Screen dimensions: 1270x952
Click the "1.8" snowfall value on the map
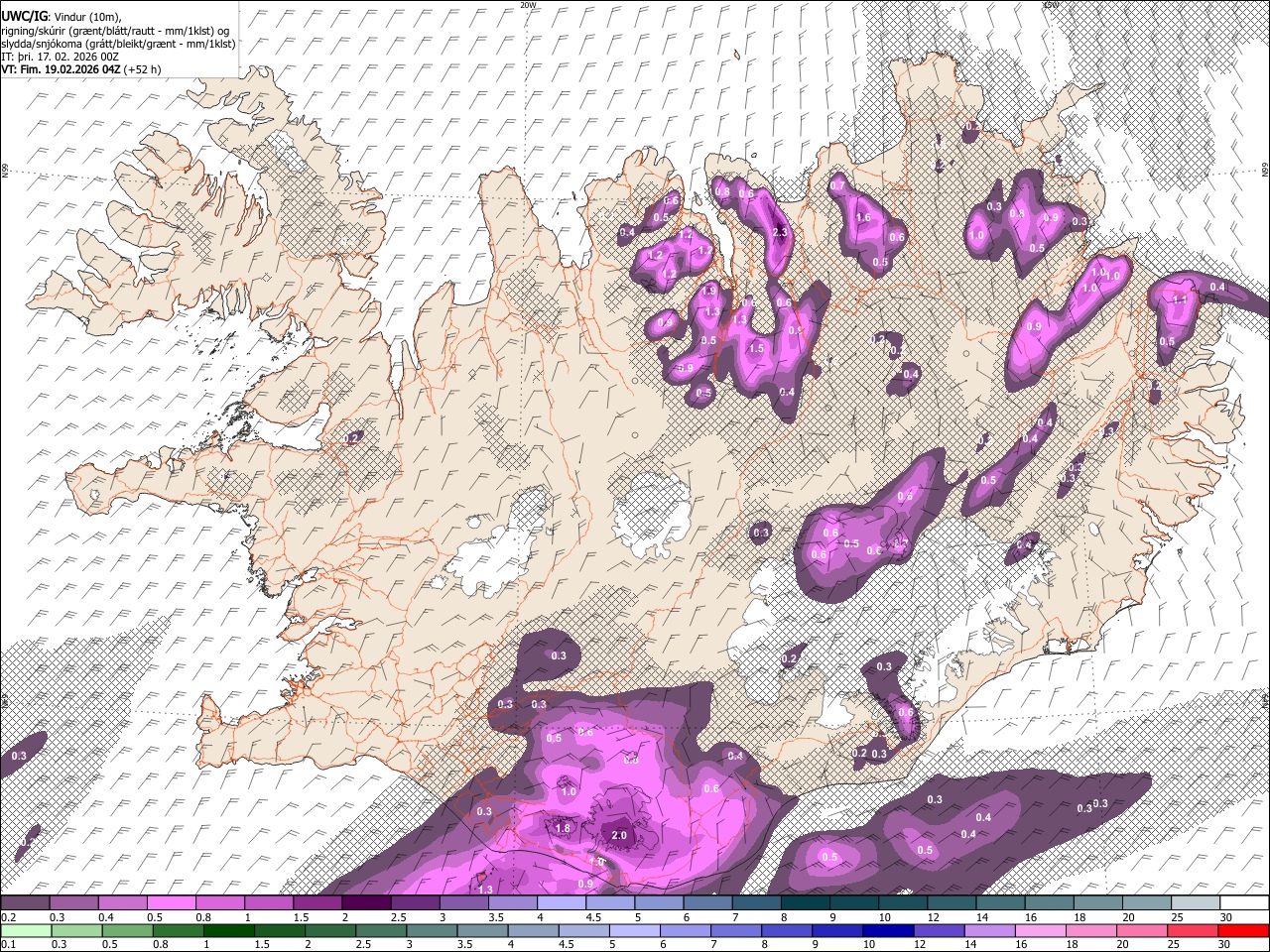click(563, 827)
